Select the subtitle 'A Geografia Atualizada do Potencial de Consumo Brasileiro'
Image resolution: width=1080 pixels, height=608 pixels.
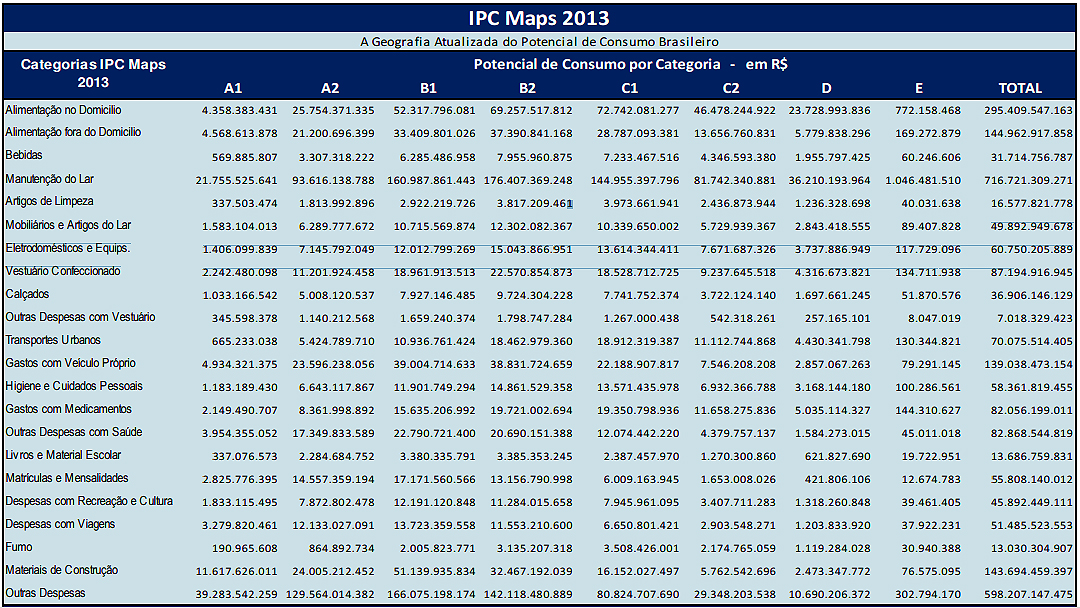coord(539,41)
